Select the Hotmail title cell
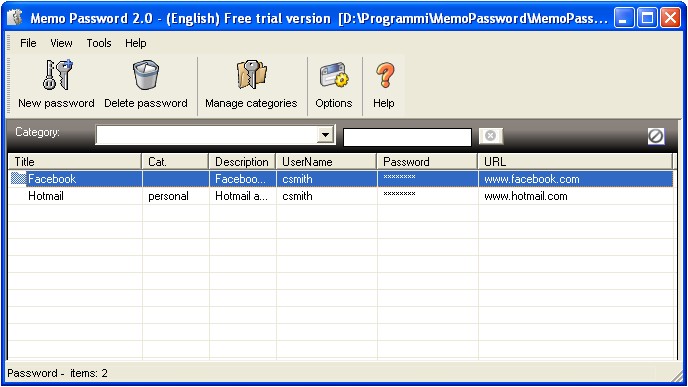Screen dimensions: 688x387 tap(46, 196)
